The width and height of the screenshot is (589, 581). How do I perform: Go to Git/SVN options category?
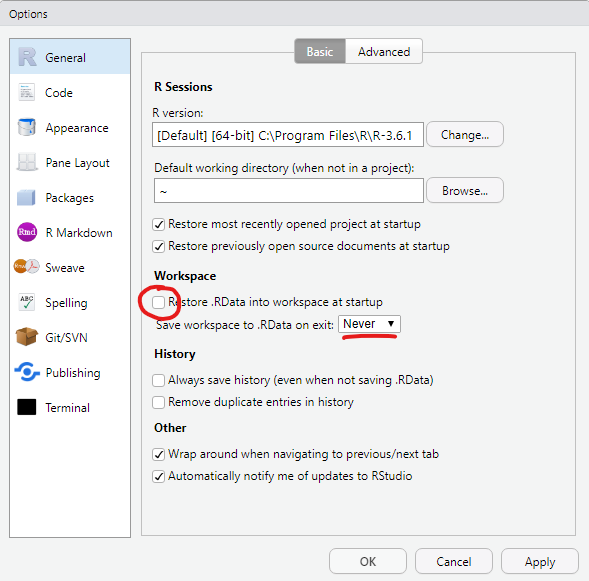tap(70, 337)
